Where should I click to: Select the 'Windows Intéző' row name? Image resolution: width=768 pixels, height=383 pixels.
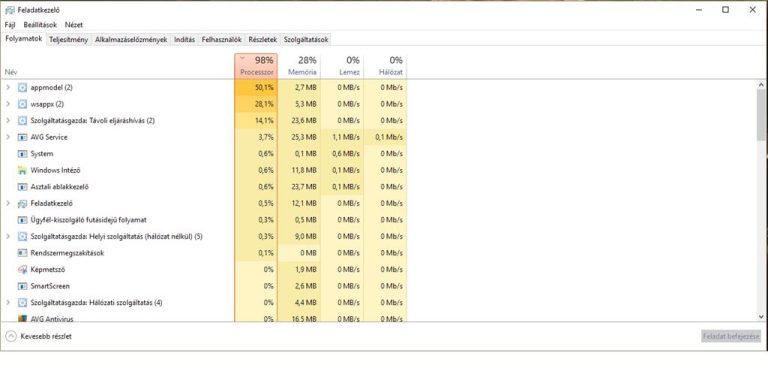click(55, 170)
